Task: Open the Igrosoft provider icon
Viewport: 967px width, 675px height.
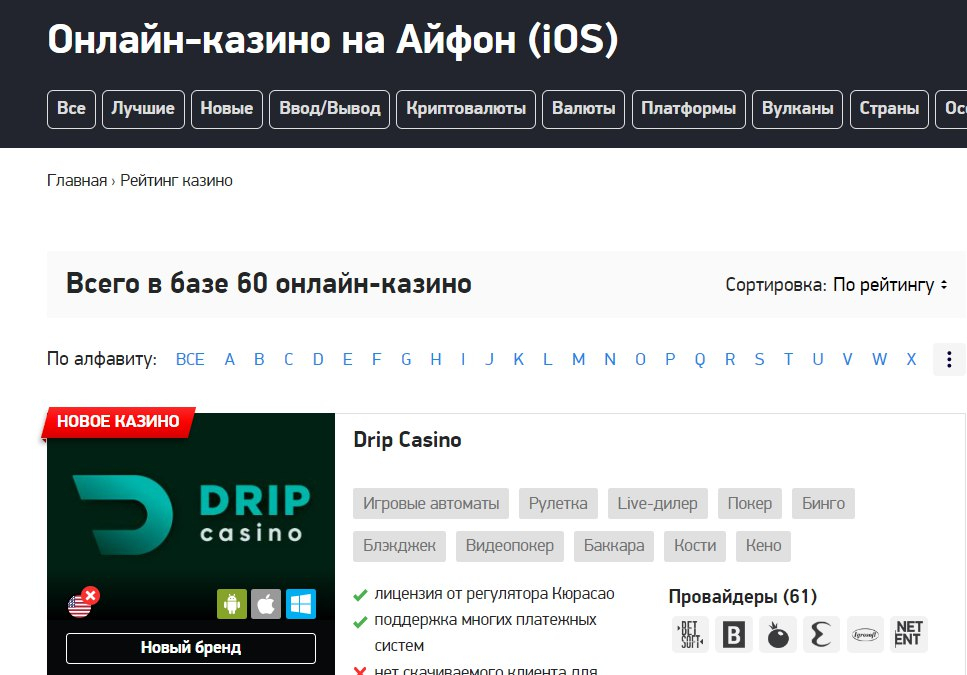Action: (x=865, y=634)
